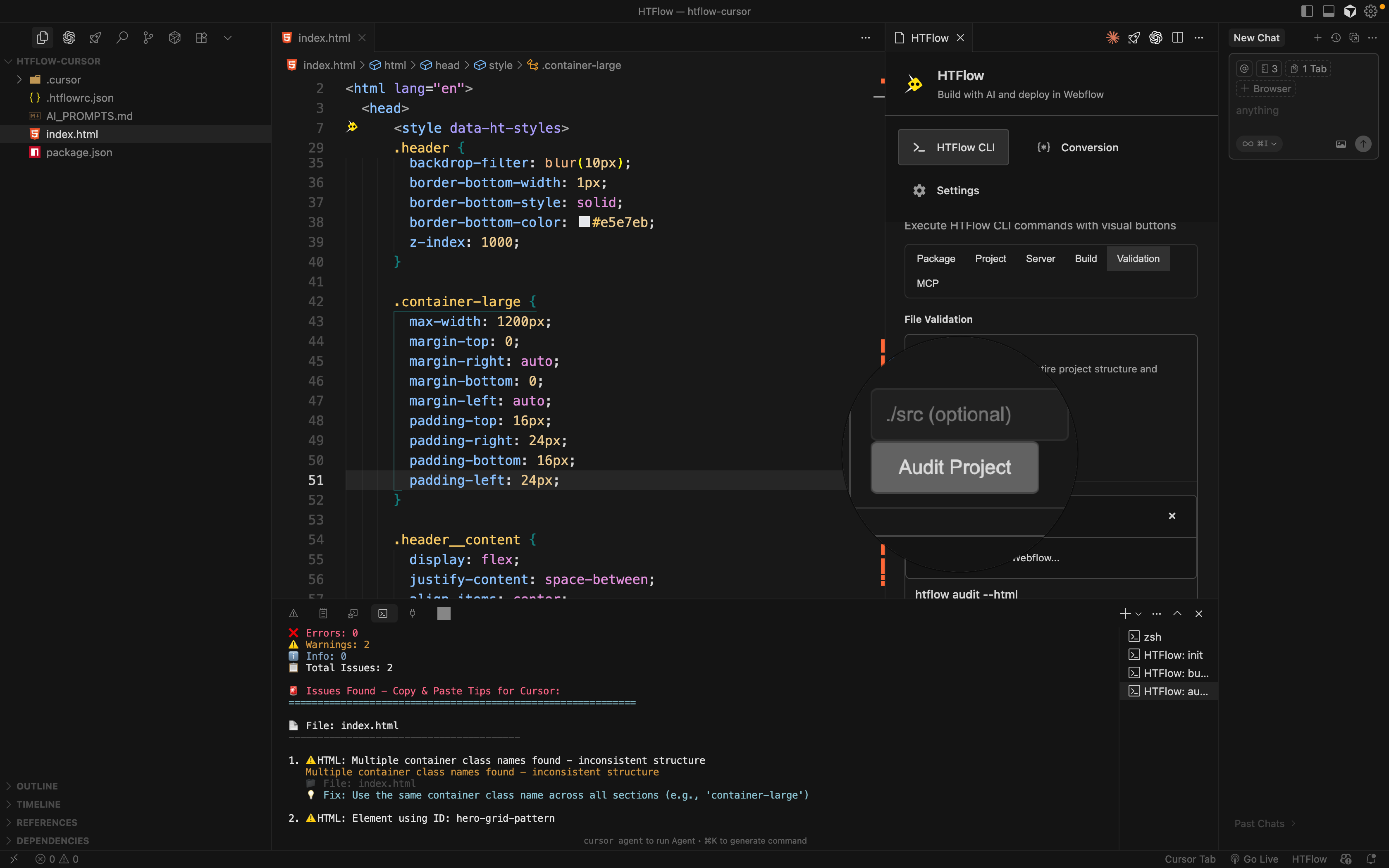Image resolution: width=1389 pixels, height=868 pixels.
Task: Click the Audit Project button
Action: tap(954, 467)
